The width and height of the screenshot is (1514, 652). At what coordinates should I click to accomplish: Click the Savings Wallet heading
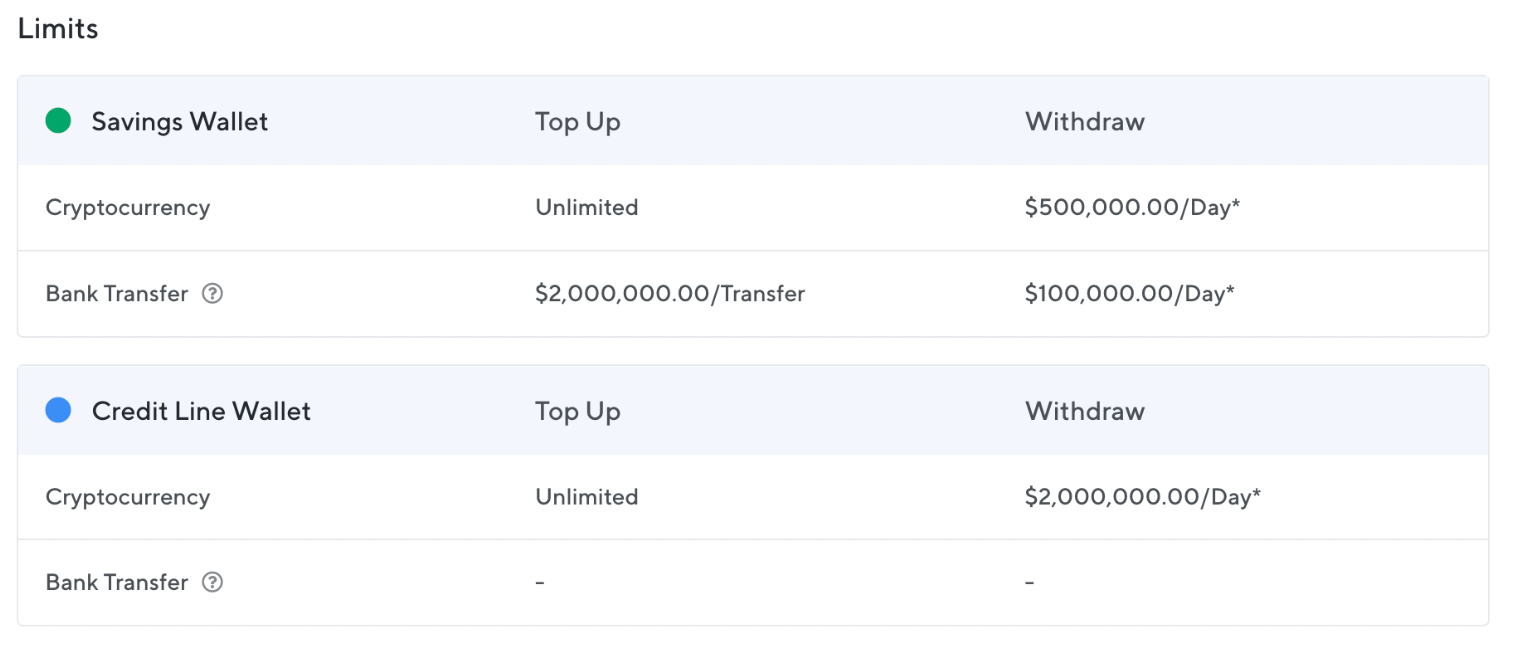point(180,122)
